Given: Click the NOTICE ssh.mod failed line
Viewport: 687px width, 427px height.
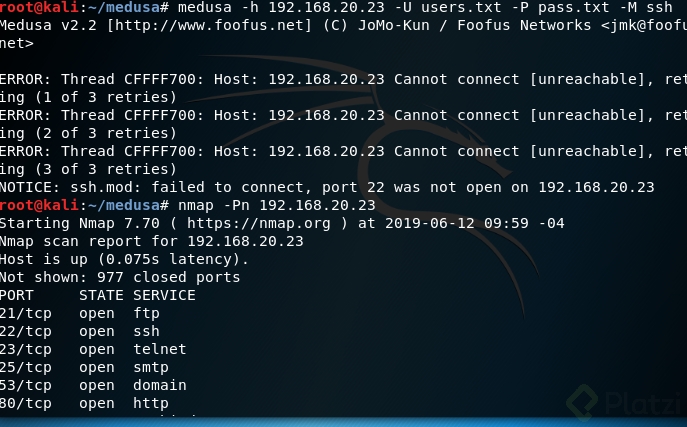Looking at the screenshot, I should (327, 187).
